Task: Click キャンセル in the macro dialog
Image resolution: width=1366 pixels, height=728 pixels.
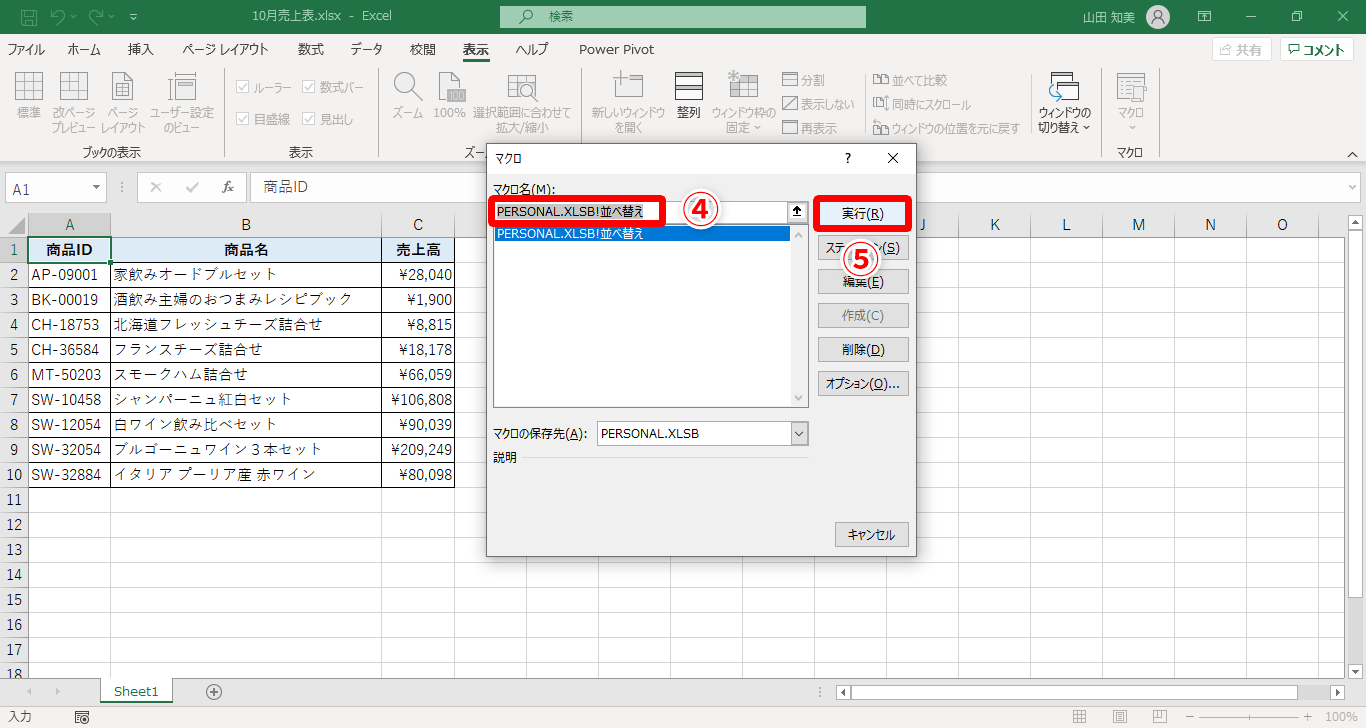Action: pyautogui.click(x=872, y=535)
